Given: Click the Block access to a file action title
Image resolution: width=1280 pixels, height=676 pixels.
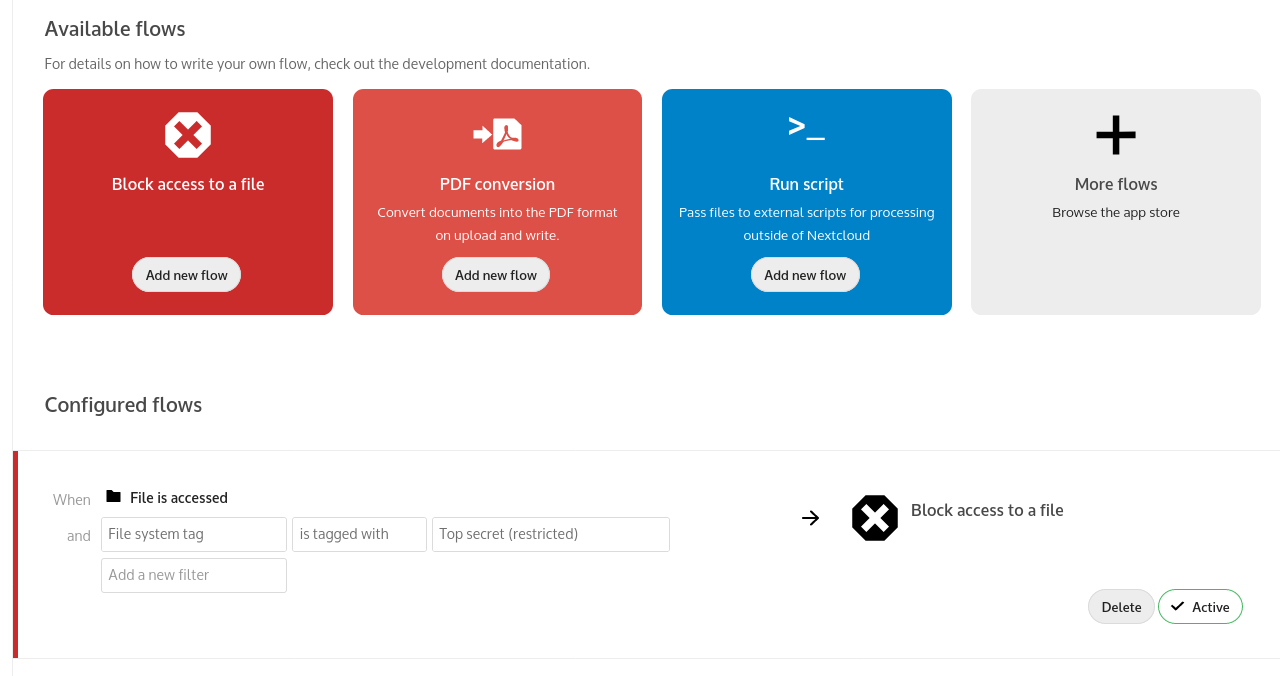Looking at the screenshot, I should (987, 510).
